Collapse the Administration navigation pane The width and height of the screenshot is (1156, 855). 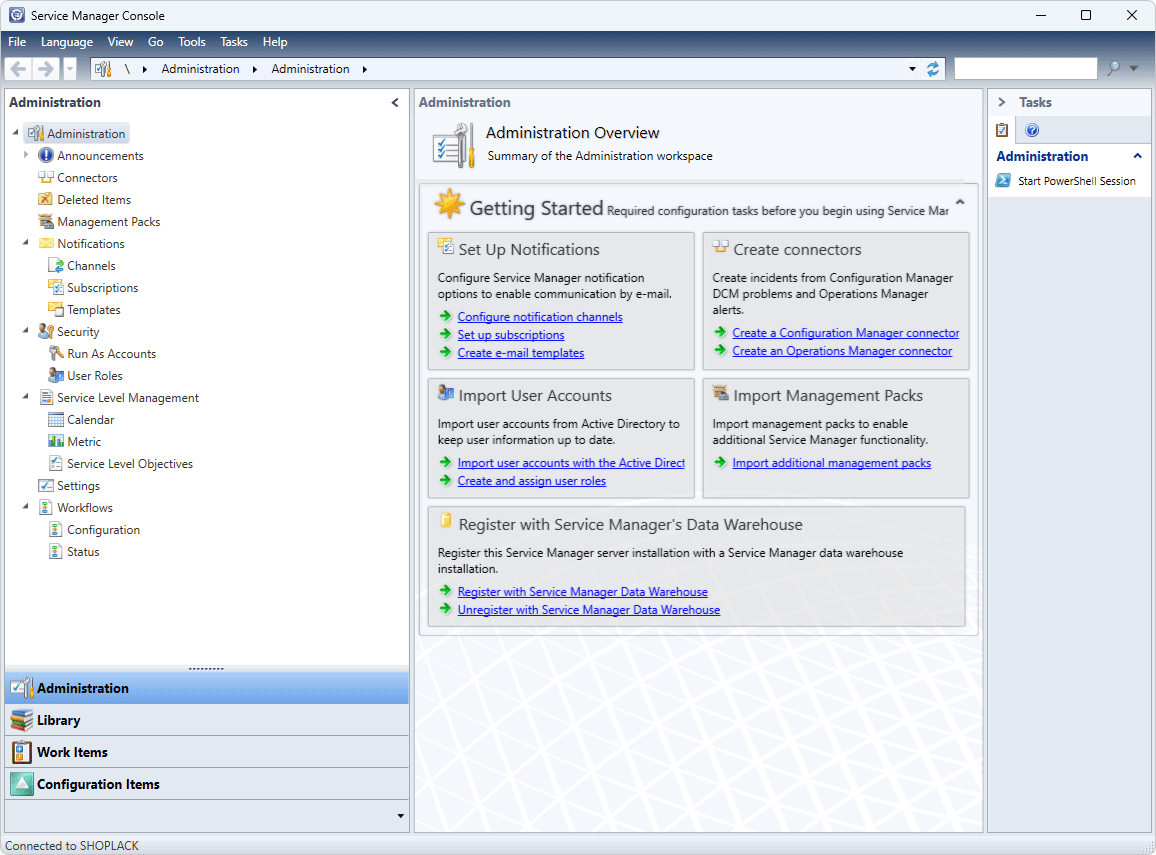tap(395, 102)
